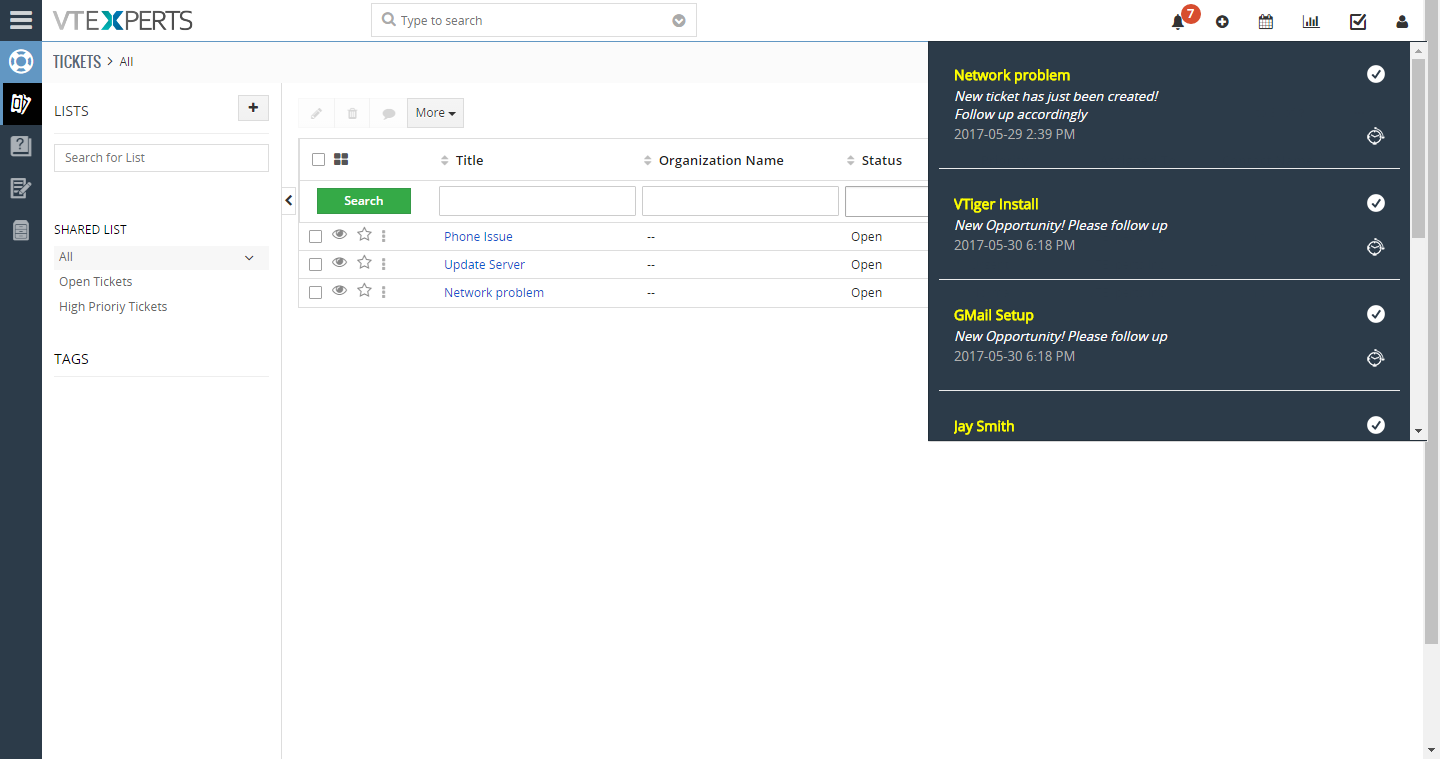This screenshot has width=1440, height=759.
Task: Snooze the Network problem notification
Action: click(x=1376, y=136)
